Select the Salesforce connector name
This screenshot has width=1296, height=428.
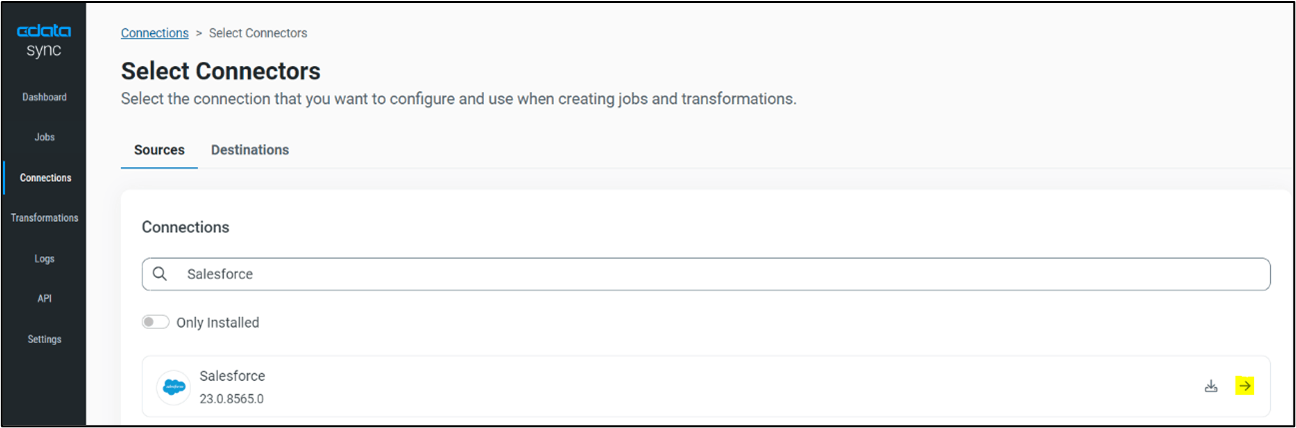tap(232, 376)
